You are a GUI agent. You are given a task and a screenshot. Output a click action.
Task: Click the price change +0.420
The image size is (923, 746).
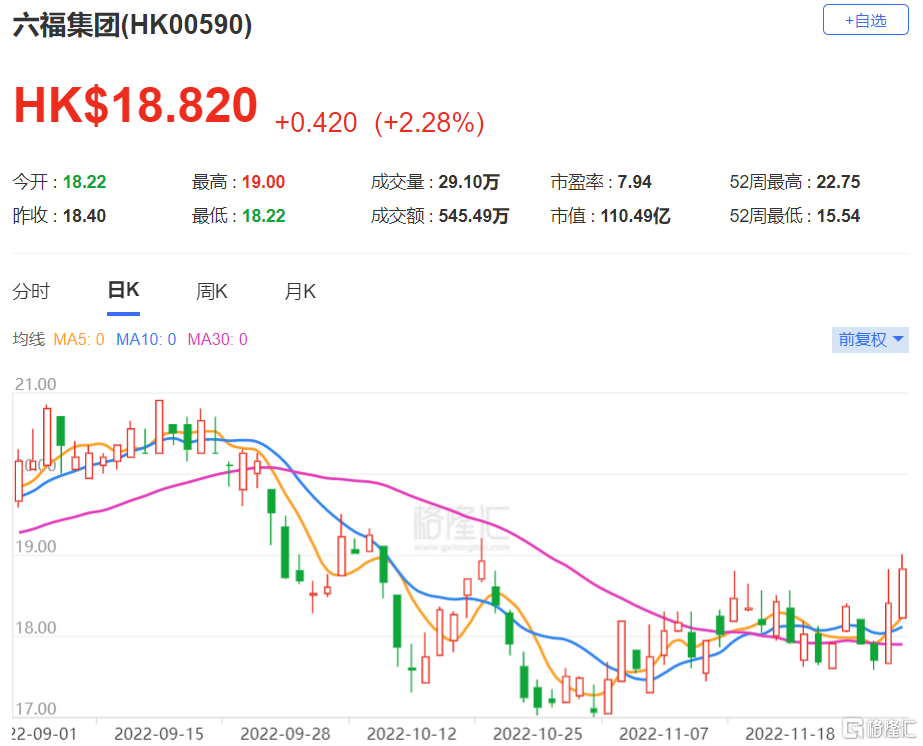(316, 122)
